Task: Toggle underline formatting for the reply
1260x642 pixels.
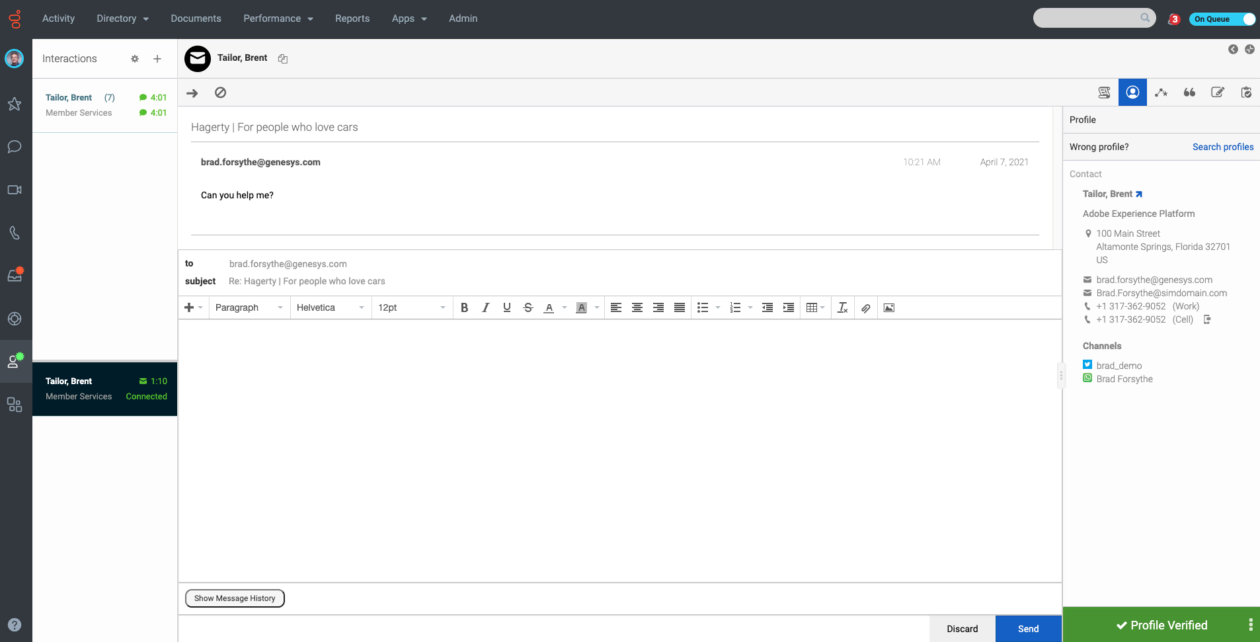Action: tap(507, 307)
